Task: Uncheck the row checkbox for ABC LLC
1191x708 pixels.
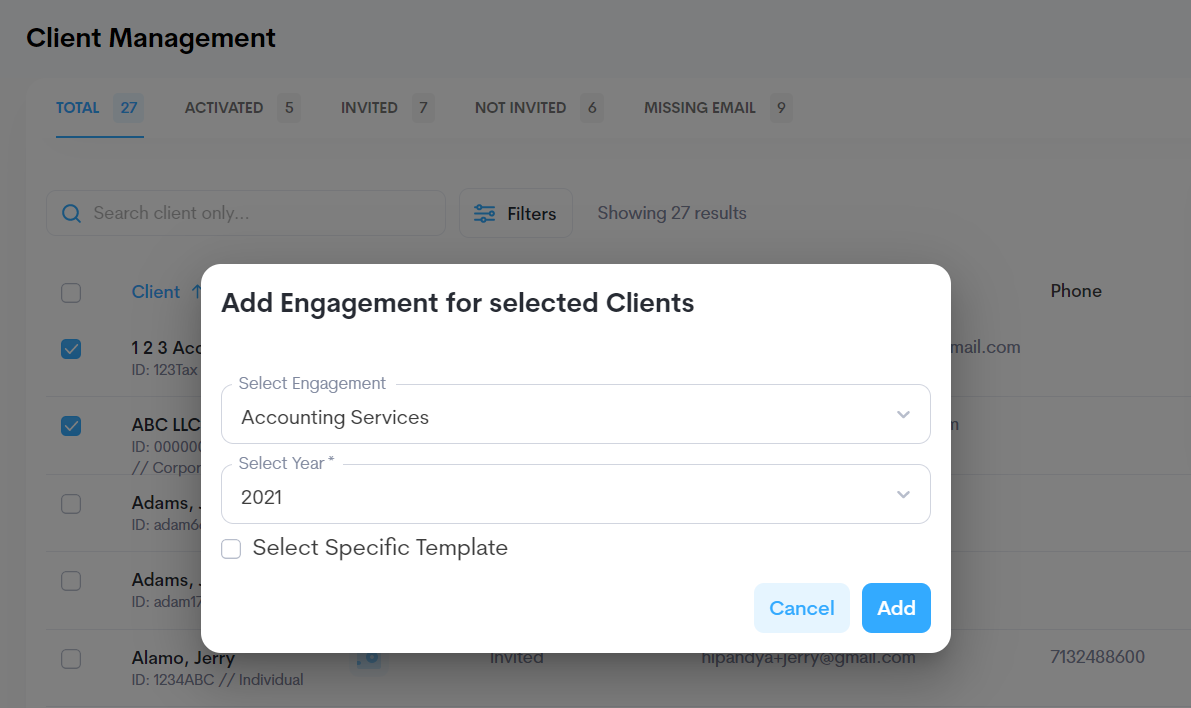Action: pyautogui.click(x=71, y=426)
